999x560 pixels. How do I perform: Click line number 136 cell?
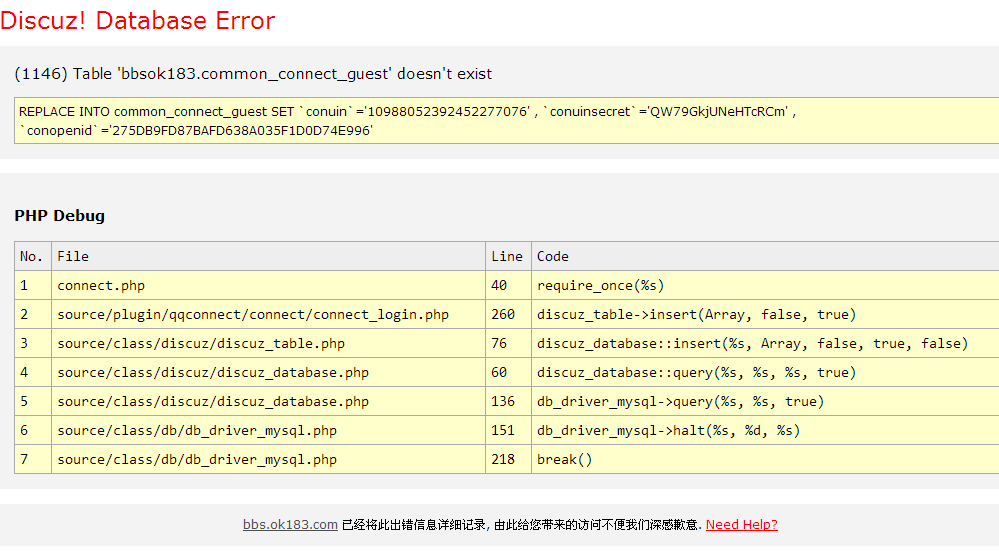[508, 401]
